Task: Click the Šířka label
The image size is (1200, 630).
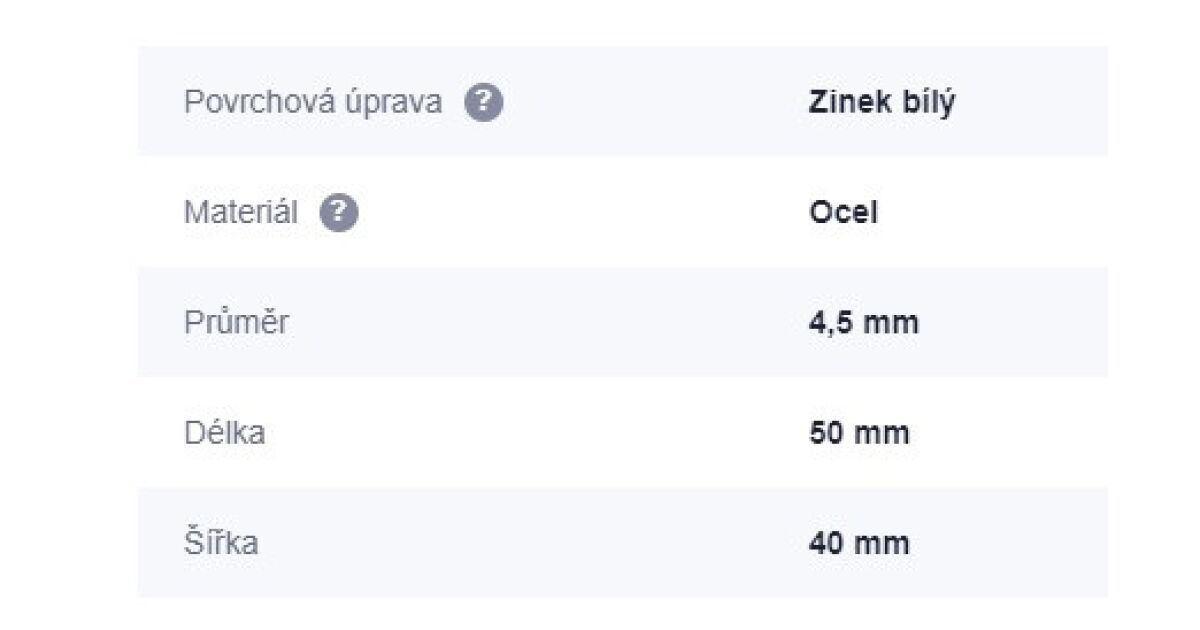Action: pos(220,544)
